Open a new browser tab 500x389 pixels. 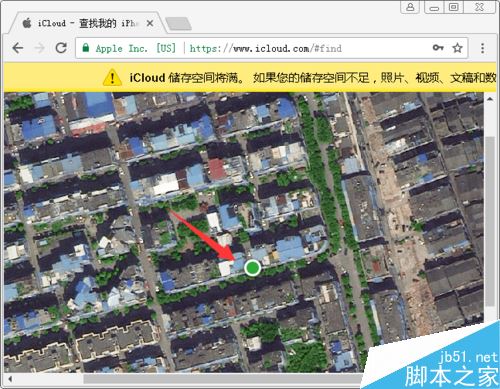point(178,24)
